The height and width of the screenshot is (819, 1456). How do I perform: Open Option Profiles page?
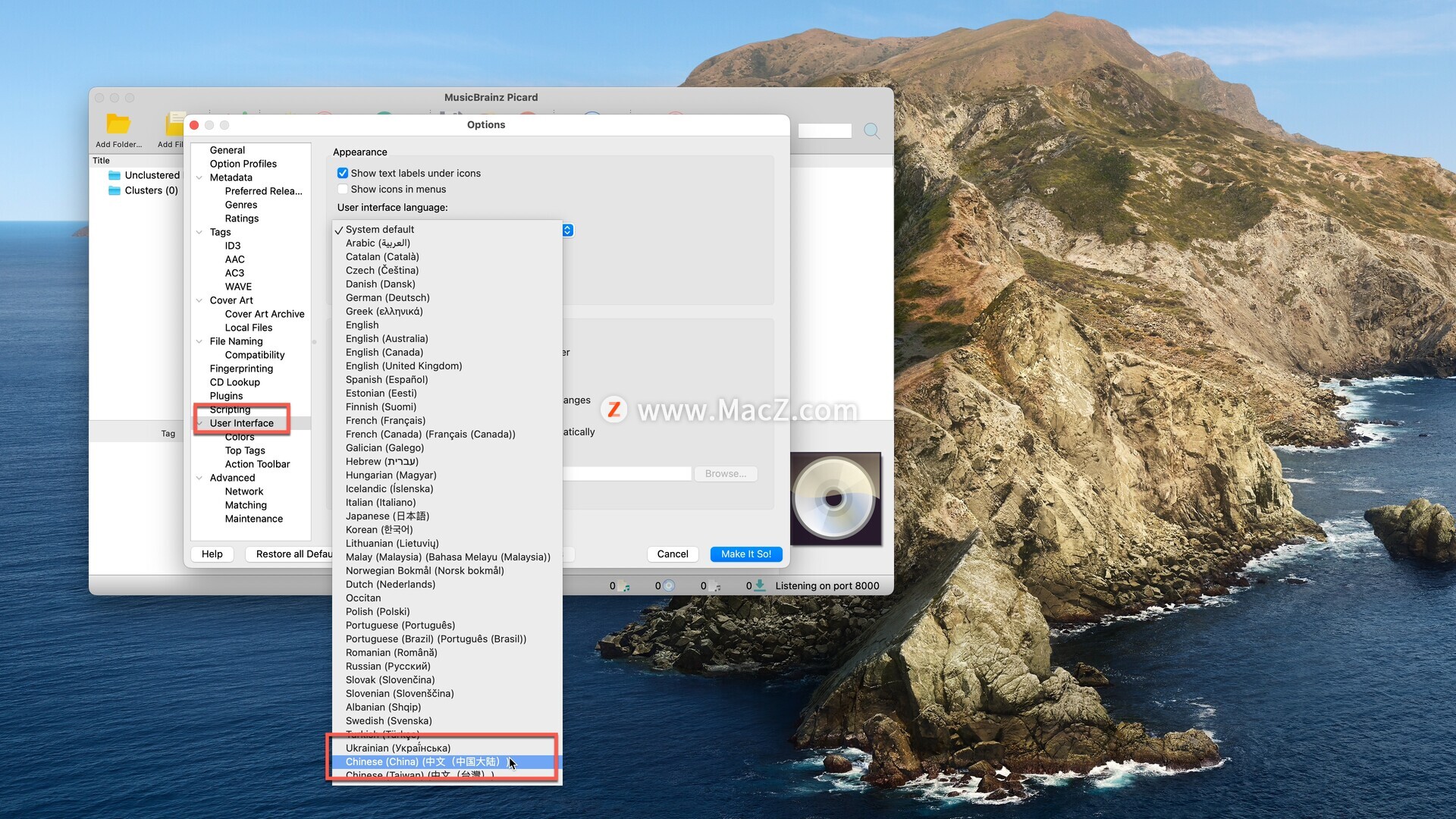pyautogui.click(x=243, y=164)
